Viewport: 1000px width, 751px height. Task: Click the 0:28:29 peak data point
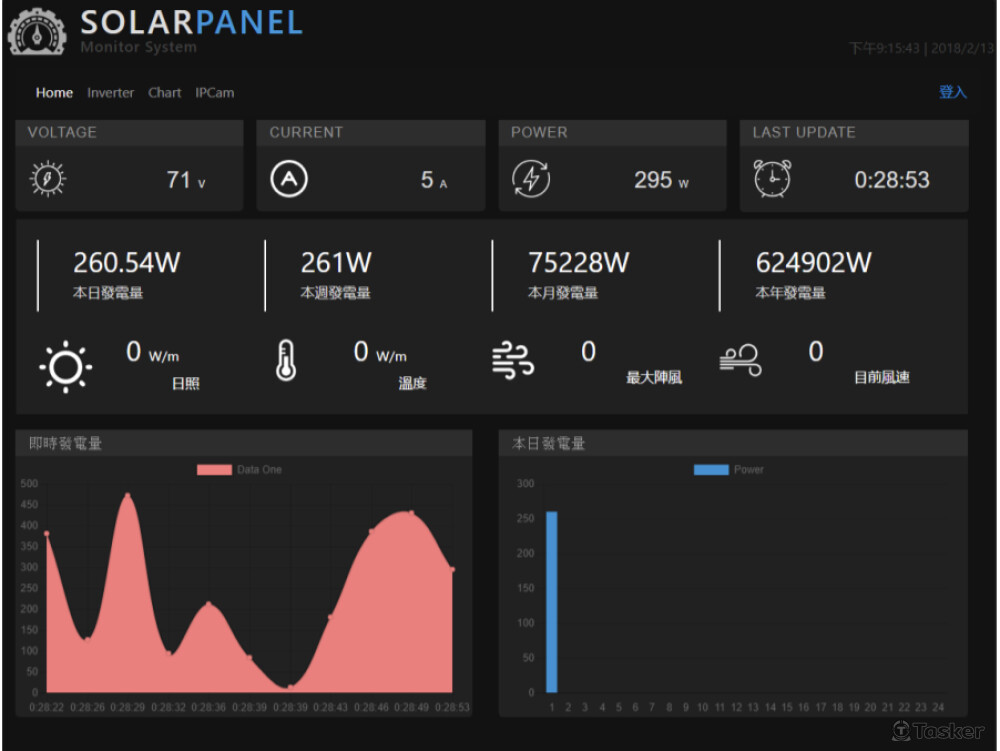point(127,495)
